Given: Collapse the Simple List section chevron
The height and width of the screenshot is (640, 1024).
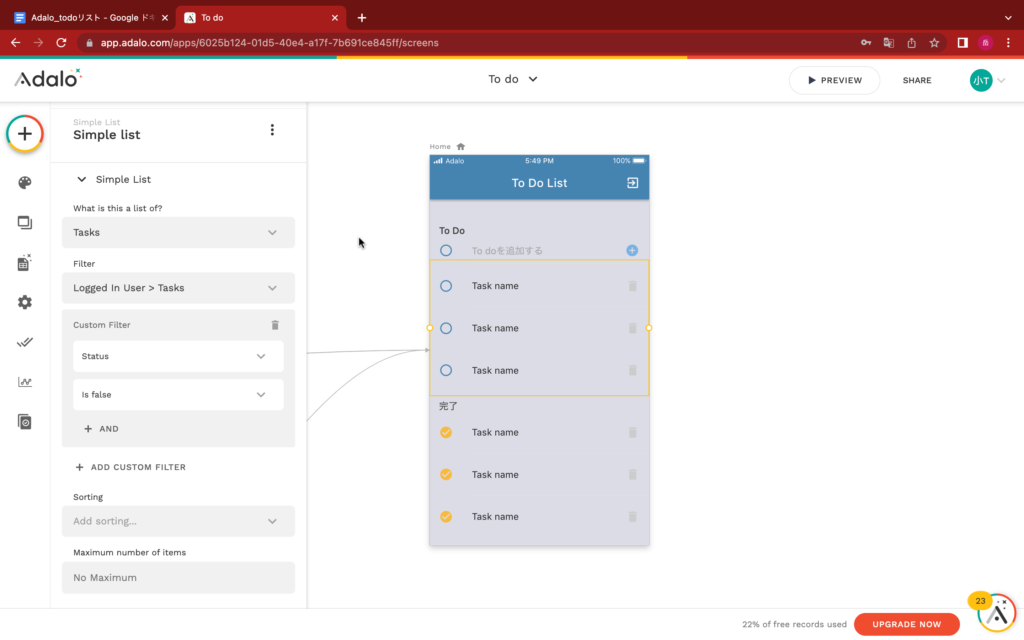Looking at the screenshot, I should (x=82, y=179).
